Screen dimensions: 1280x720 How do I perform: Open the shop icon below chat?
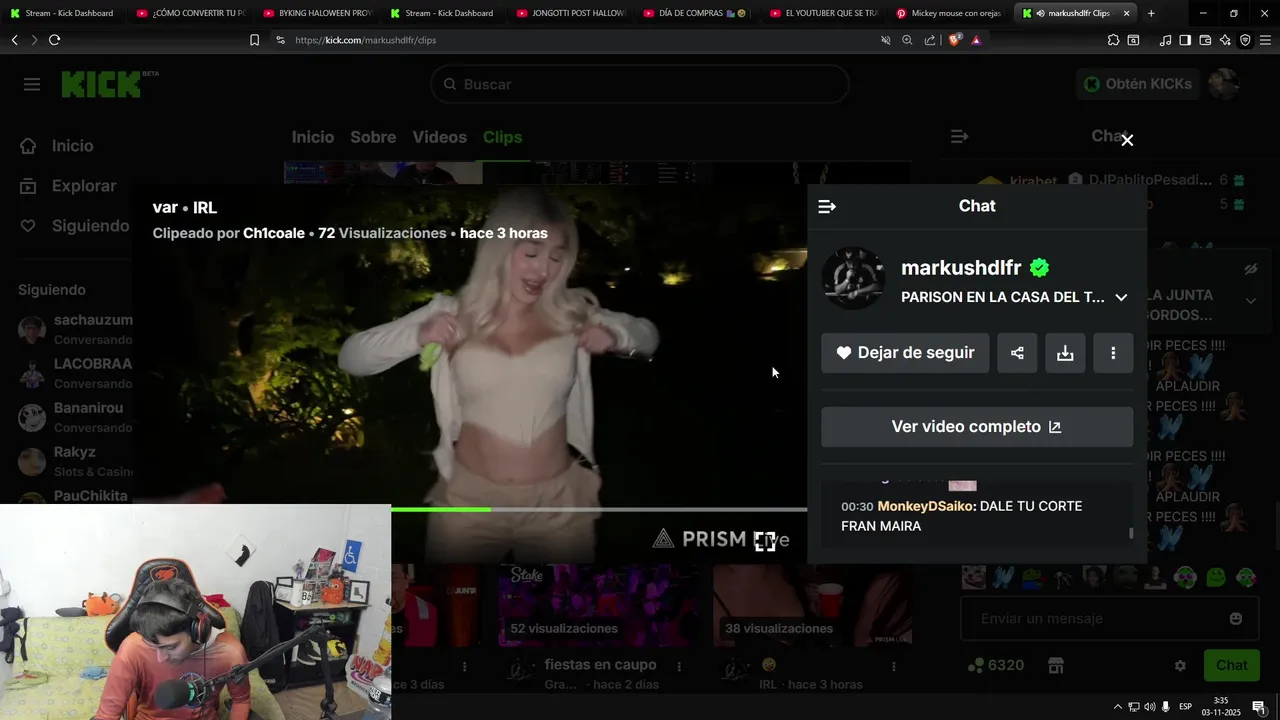coord(1055,666)
